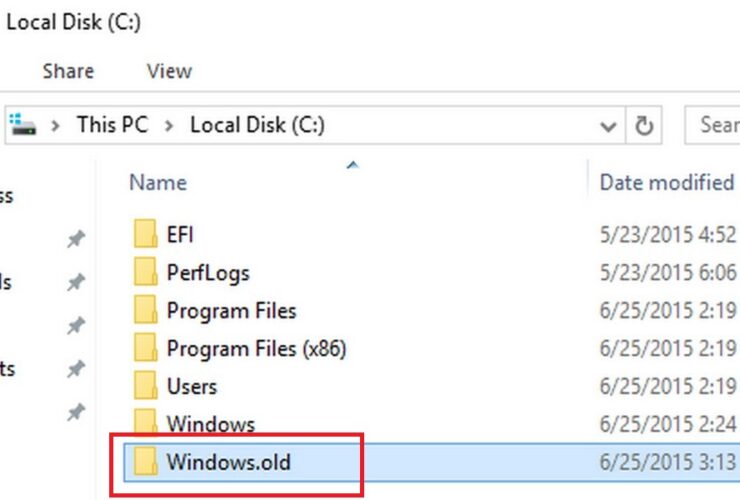Click the second pin icon in sidebar
Viewport: 740px width, 500px height.
[76, 283]
